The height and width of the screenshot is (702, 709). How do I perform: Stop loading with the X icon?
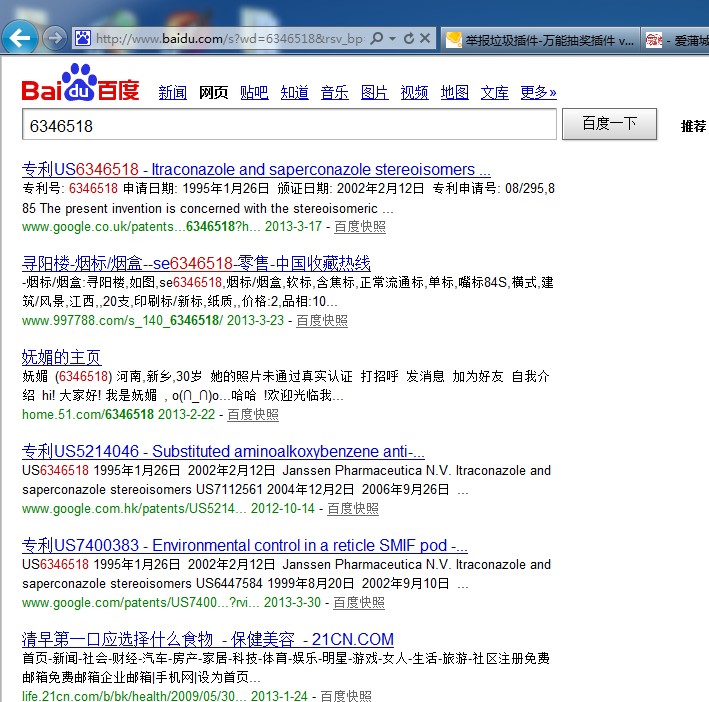pyautogui.click(x=425, y=38)
